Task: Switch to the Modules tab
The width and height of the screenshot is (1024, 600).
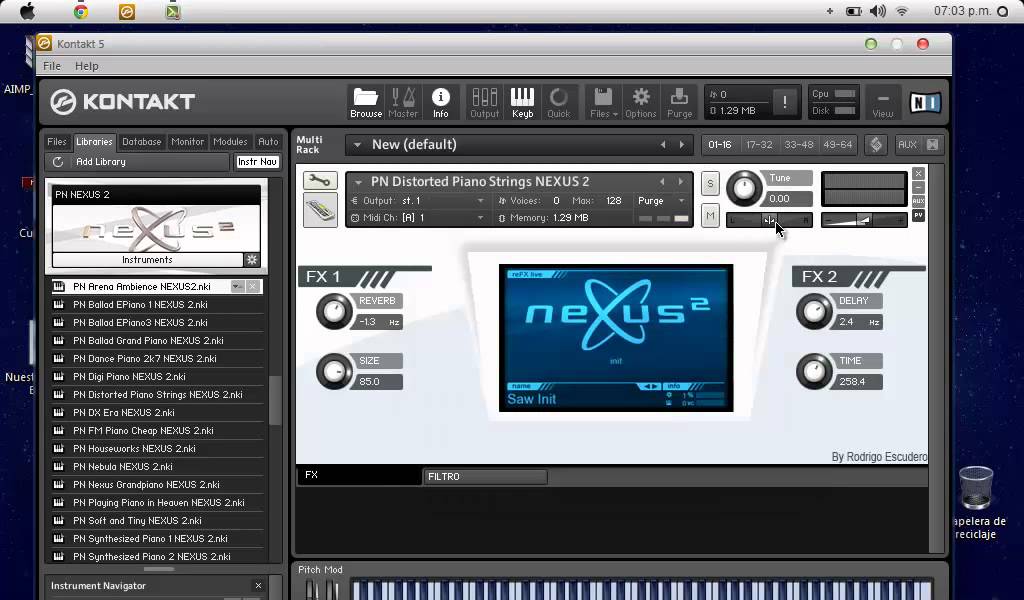Action: coord(230,142)
